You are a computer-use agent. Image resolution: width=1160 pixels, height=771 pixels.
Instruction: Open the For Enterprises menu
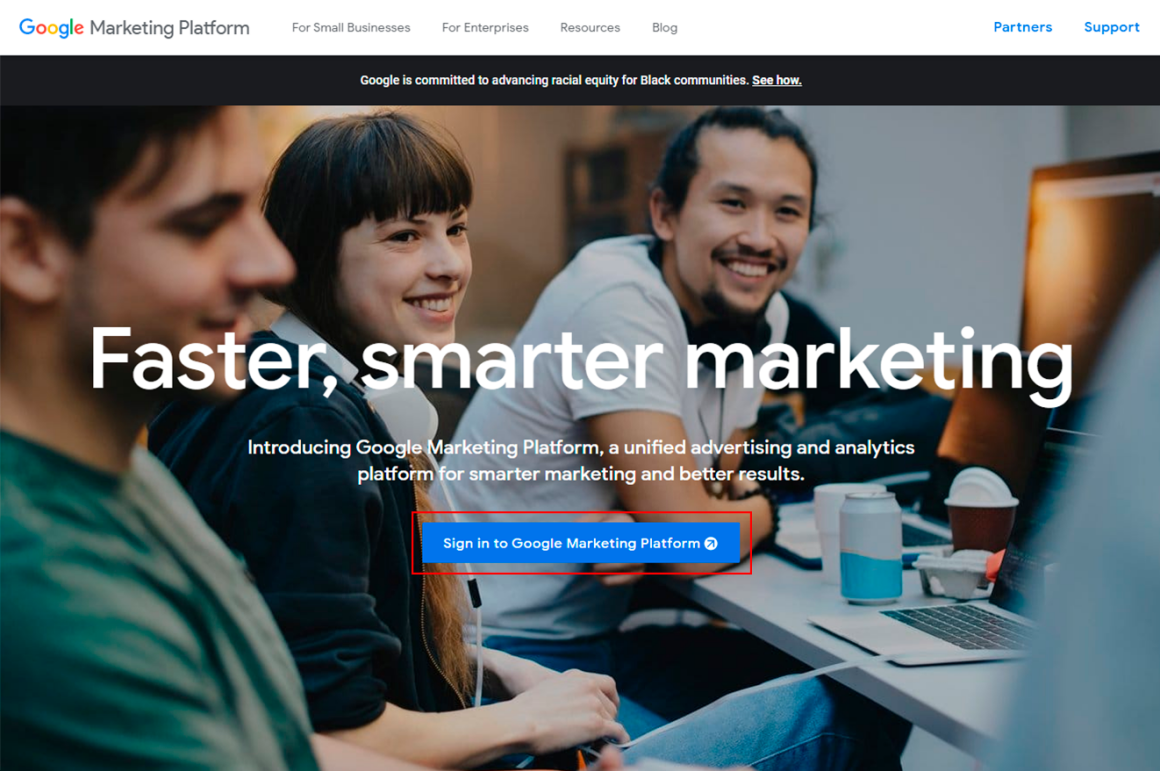[485, 27]
